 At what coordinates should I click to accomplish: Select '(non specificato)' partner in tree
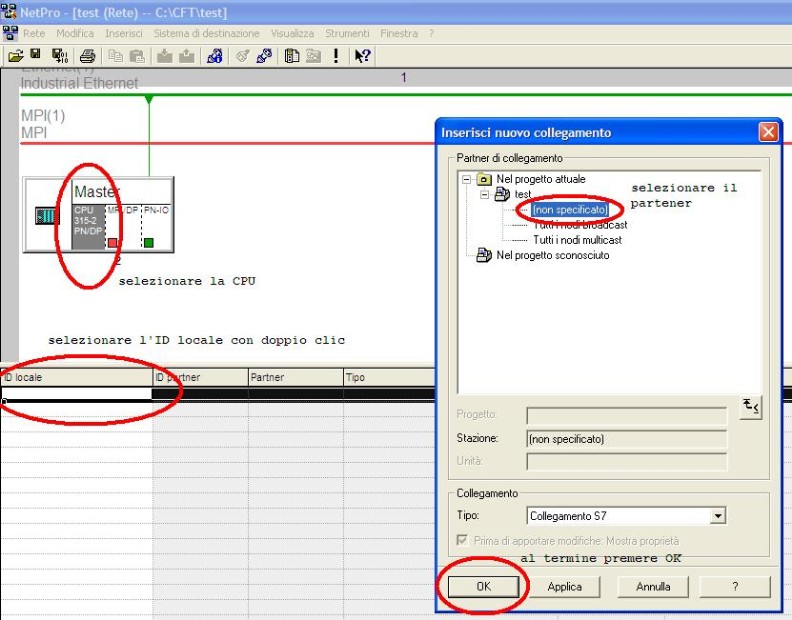click(570, 210)
